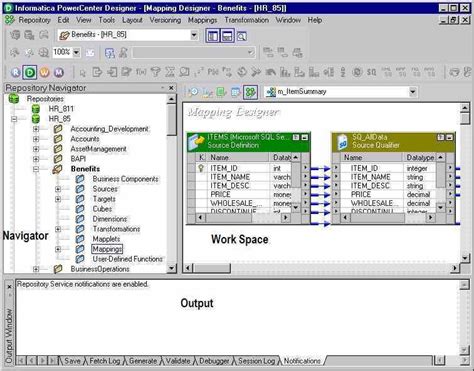Close the Repository Navigator panel
This screenshot has height=371, width=474.
pos(171,88)
